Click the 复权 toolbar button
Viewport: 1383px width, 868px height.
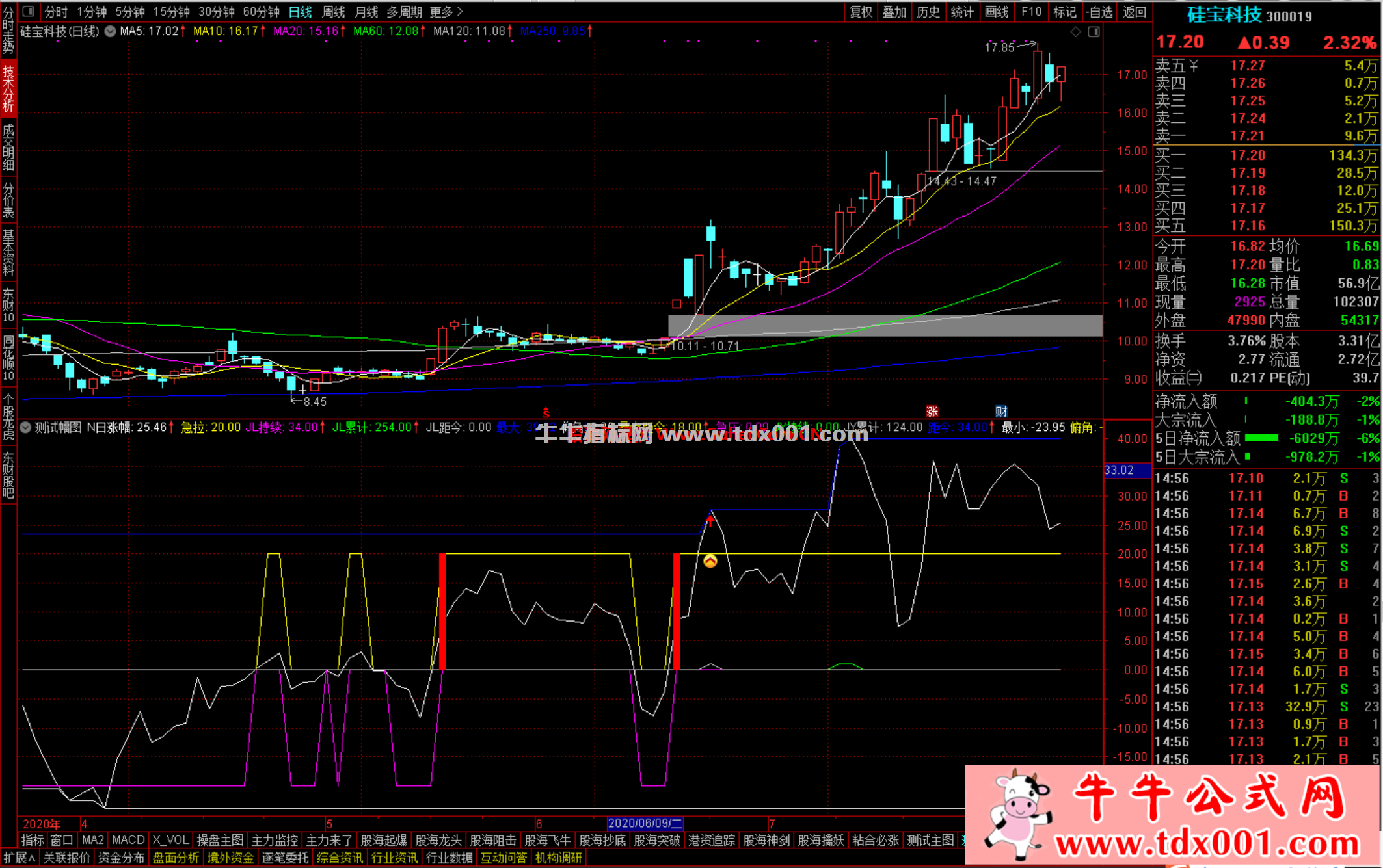(861, 12)
